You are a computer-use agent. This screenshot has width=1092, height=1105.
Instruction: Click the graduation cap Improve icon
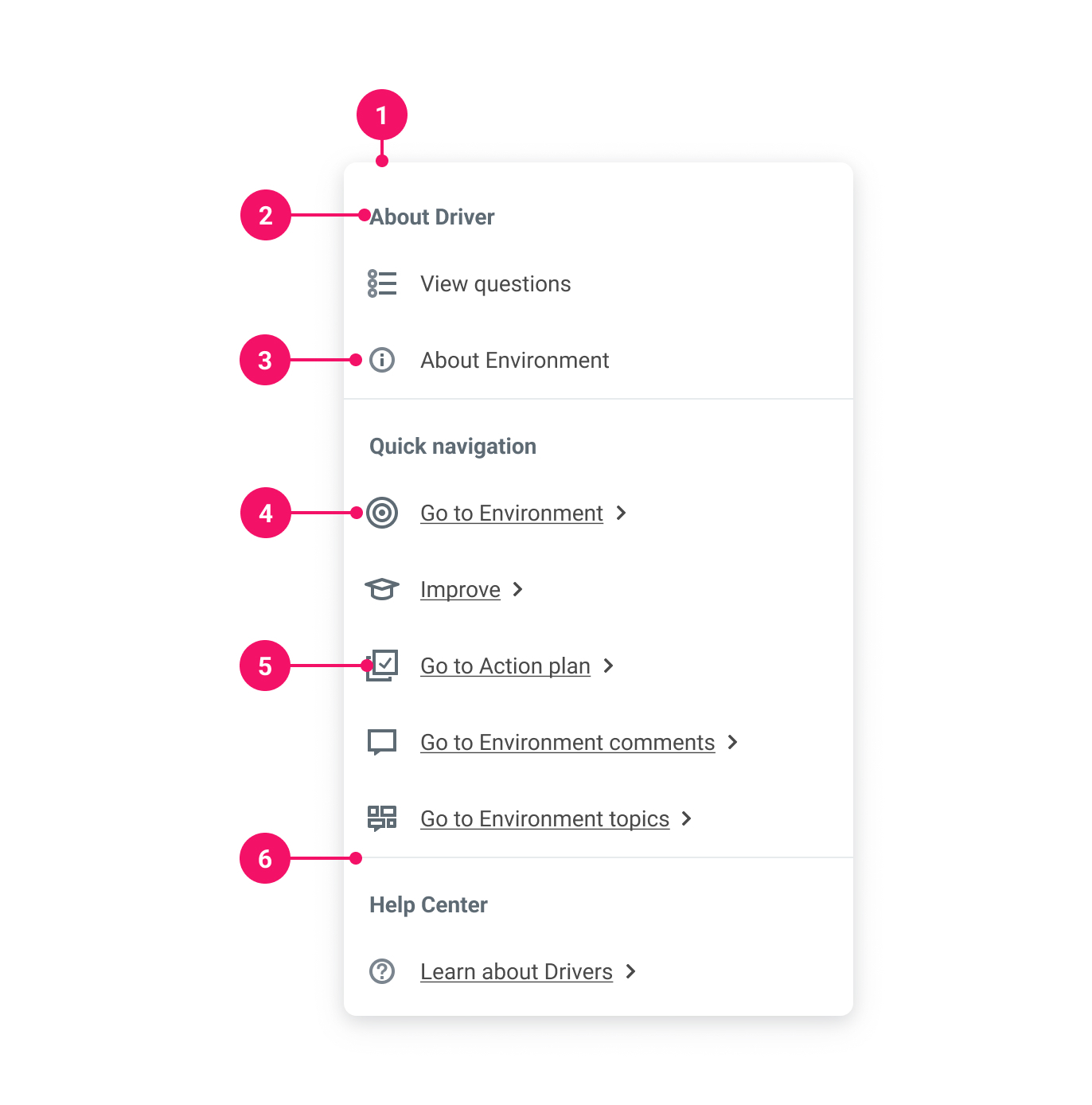pos(382,589)
